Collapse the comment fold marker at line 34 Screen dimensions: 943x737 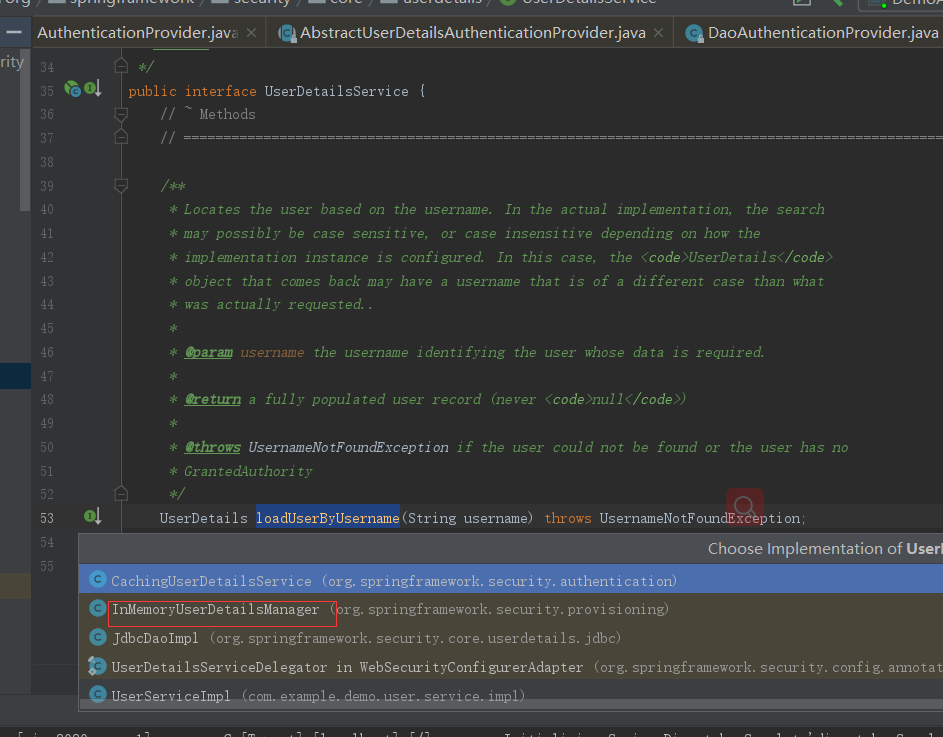click(121, 66)
